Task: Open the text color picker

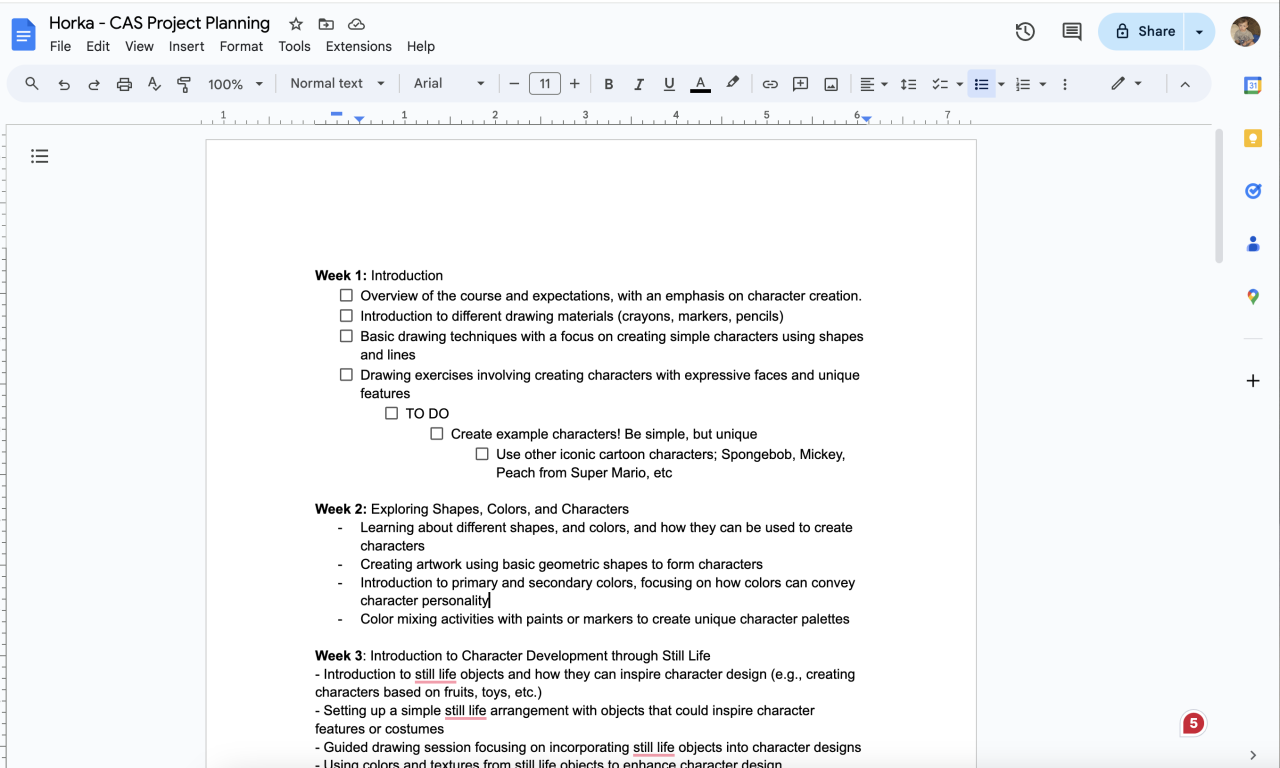Action: (700, 85)
